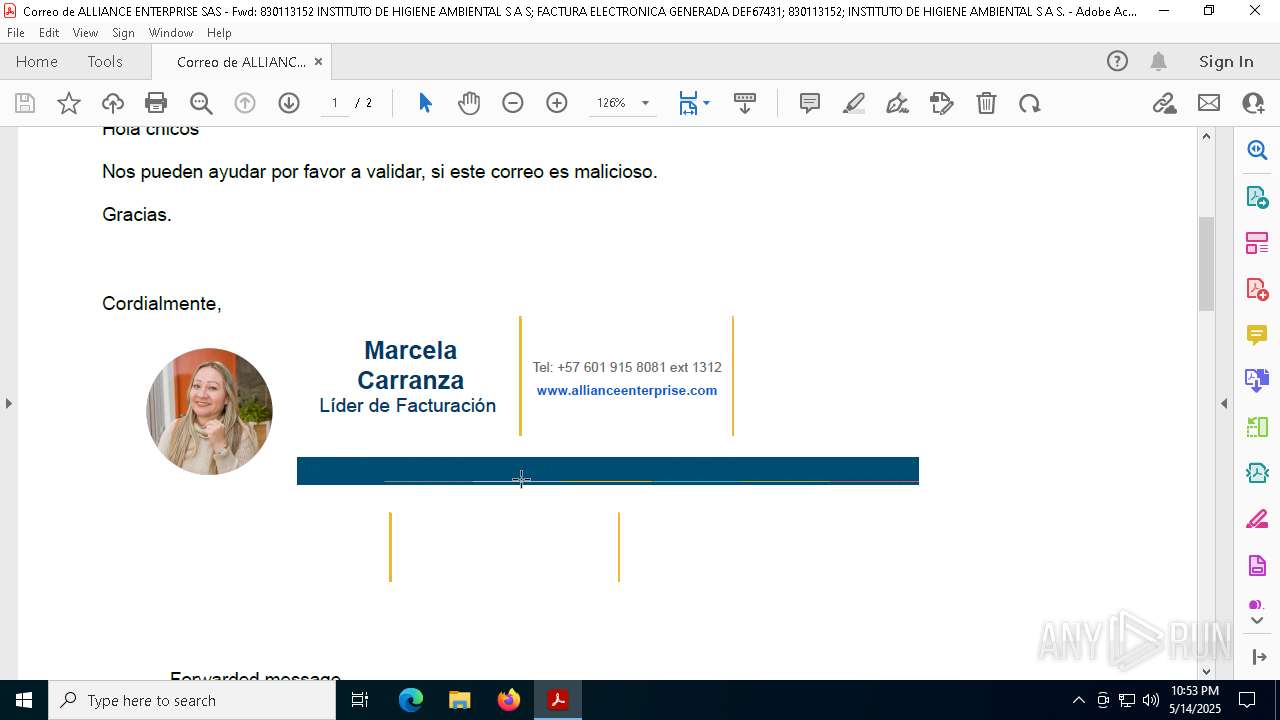The width and height of the screenshot is (1280, 720).
Task: Activate the selection arrow tool
Action: [x=425, y=103]
